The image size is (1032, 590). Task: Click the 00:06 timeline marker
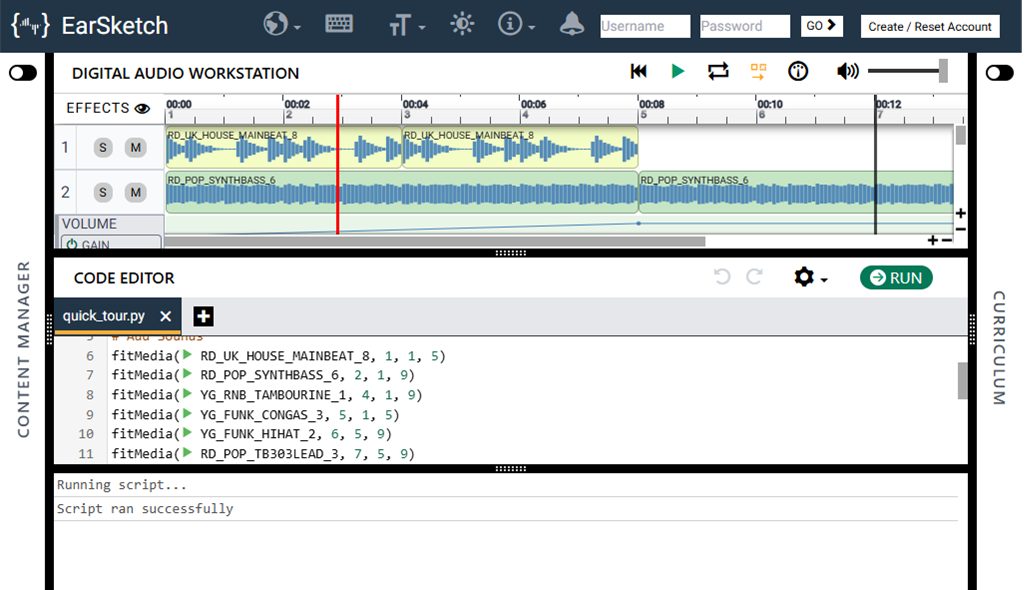[534, 104]
